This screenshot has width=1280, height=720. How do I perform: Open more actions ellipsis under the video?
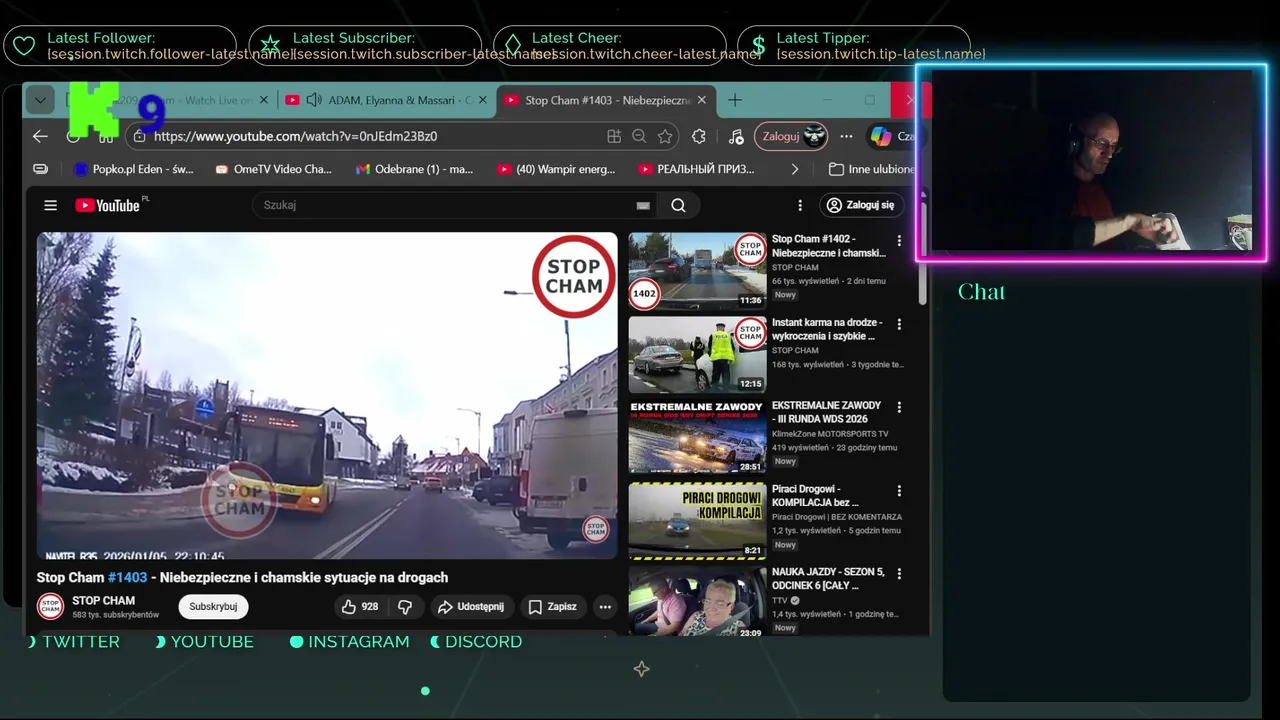click(605, 606)
